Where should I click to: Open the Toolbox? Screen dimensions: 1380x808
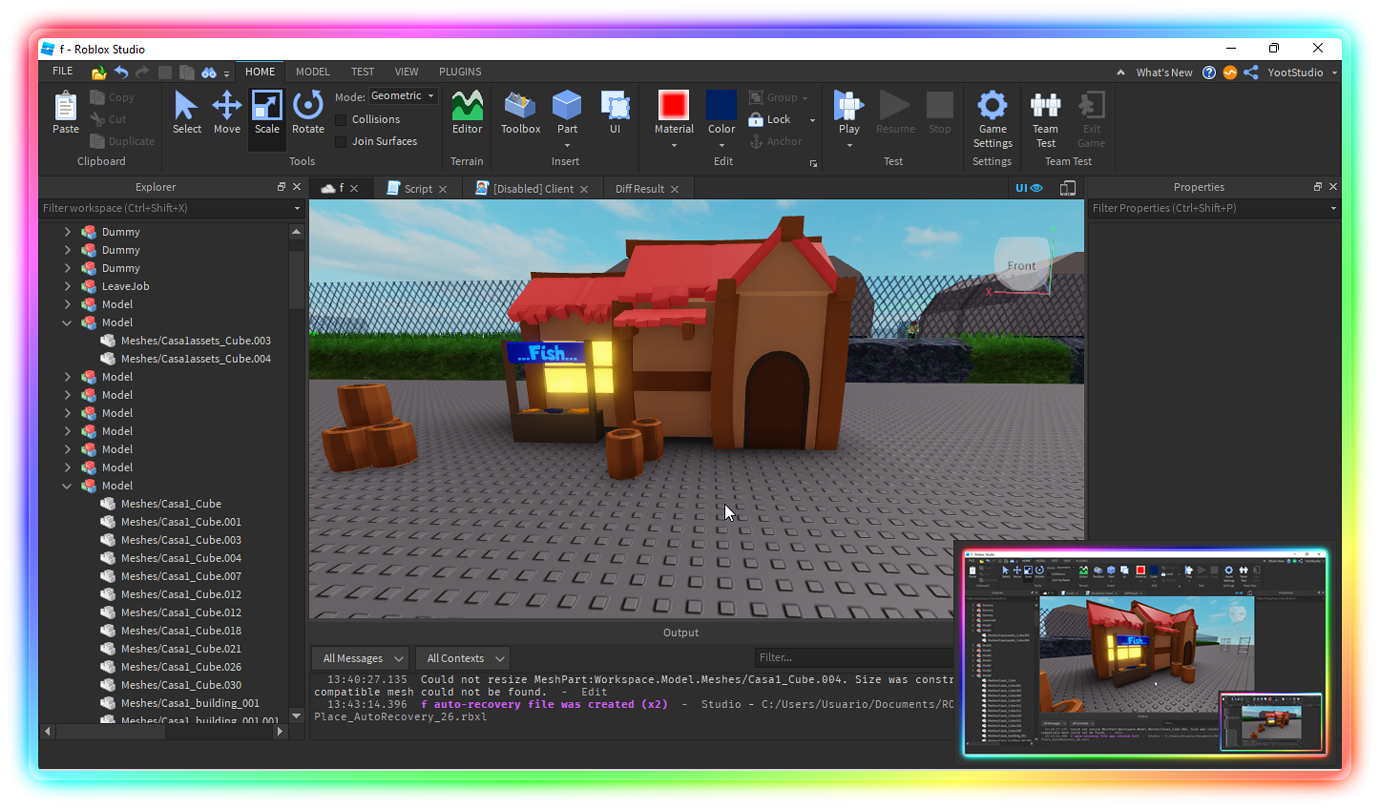click(x=519, y=112)
